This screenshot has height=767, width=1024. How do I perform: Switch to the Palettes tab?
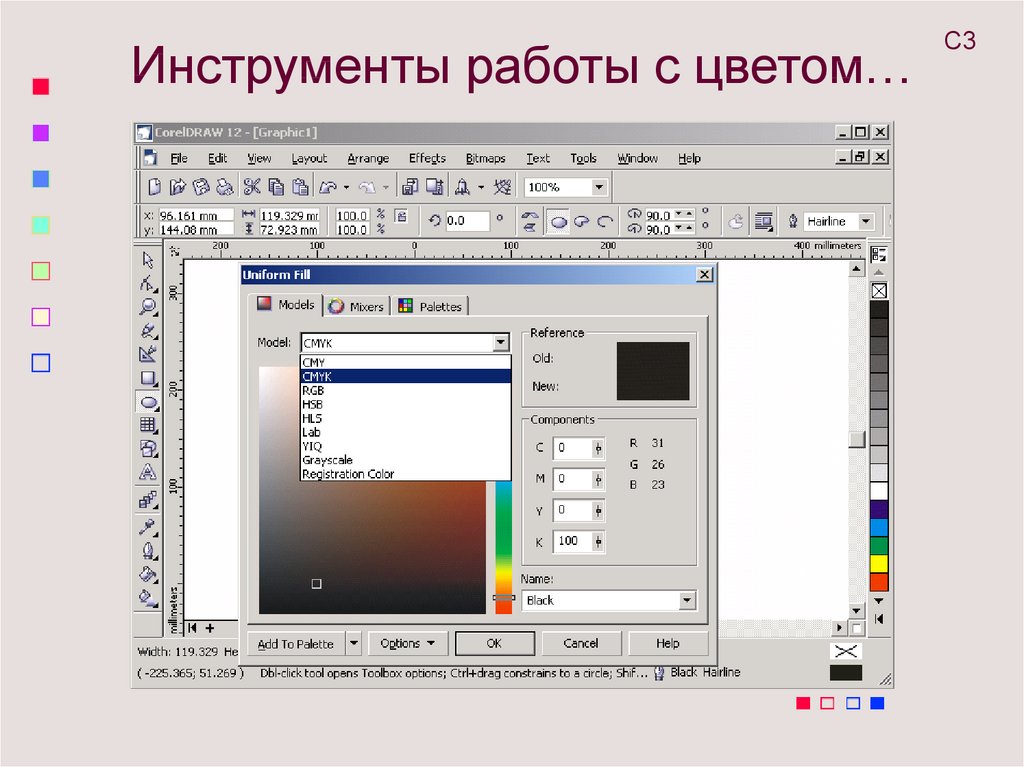[x=431, y=306]
